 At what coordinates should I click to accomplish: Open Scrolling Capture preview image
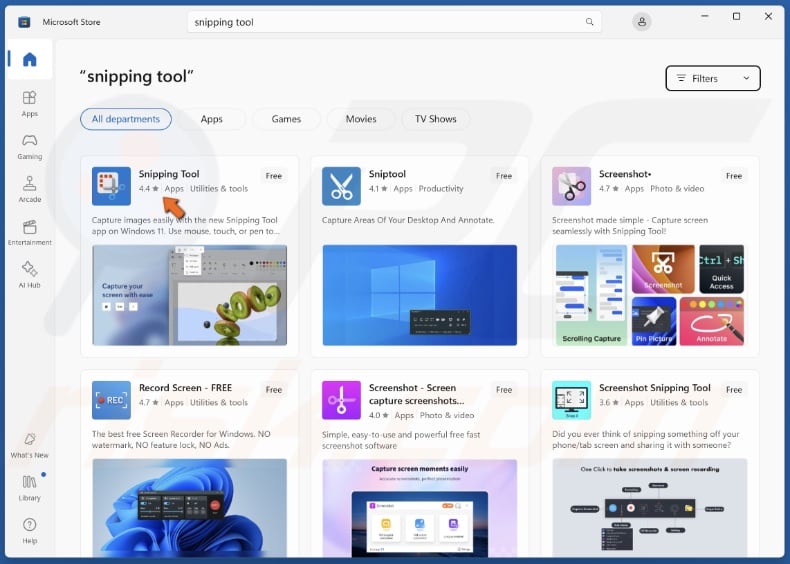click(591, 295)
